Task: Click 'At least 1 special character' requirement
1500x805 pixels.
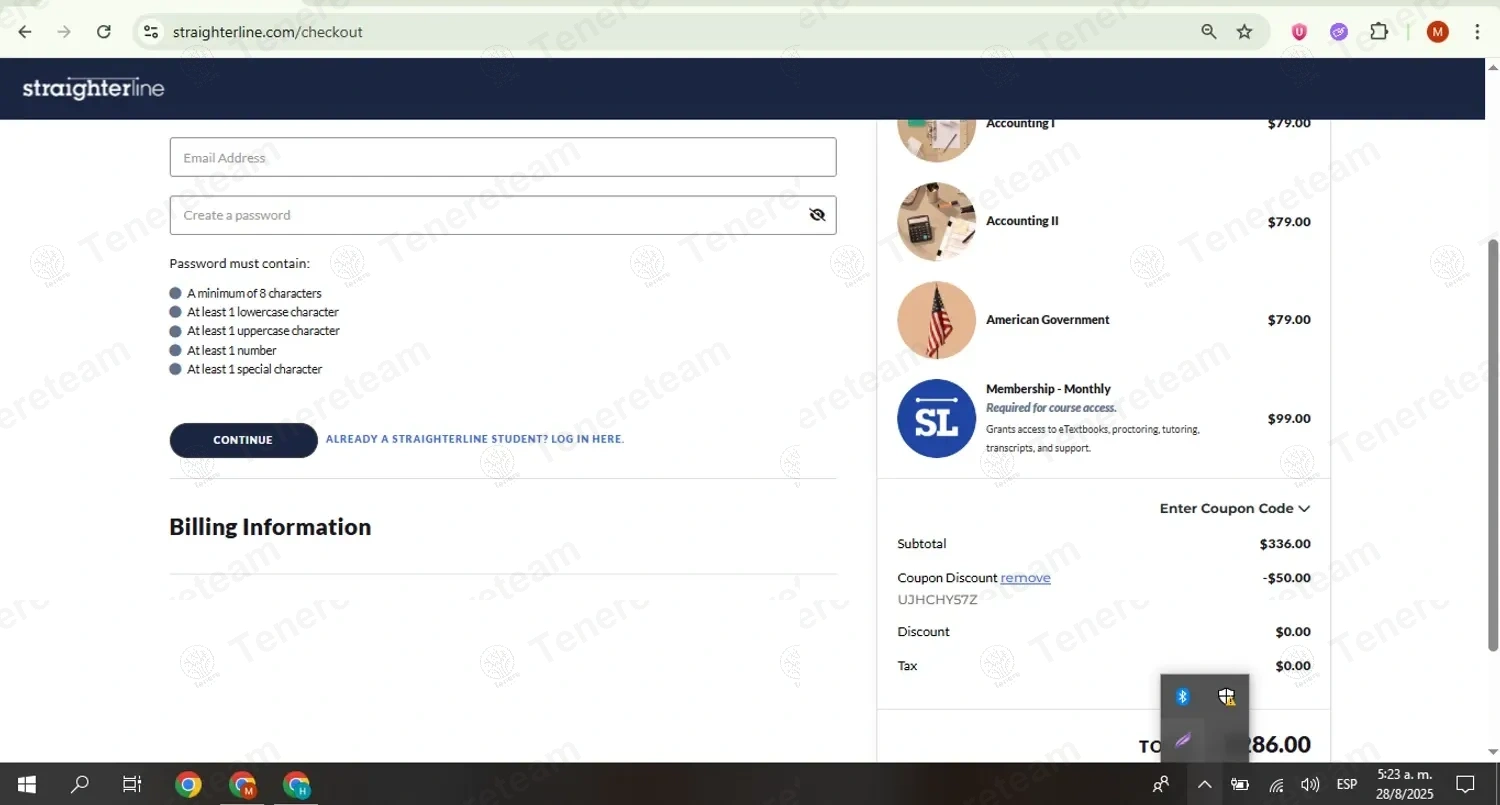Action: (x=254, y=370)
